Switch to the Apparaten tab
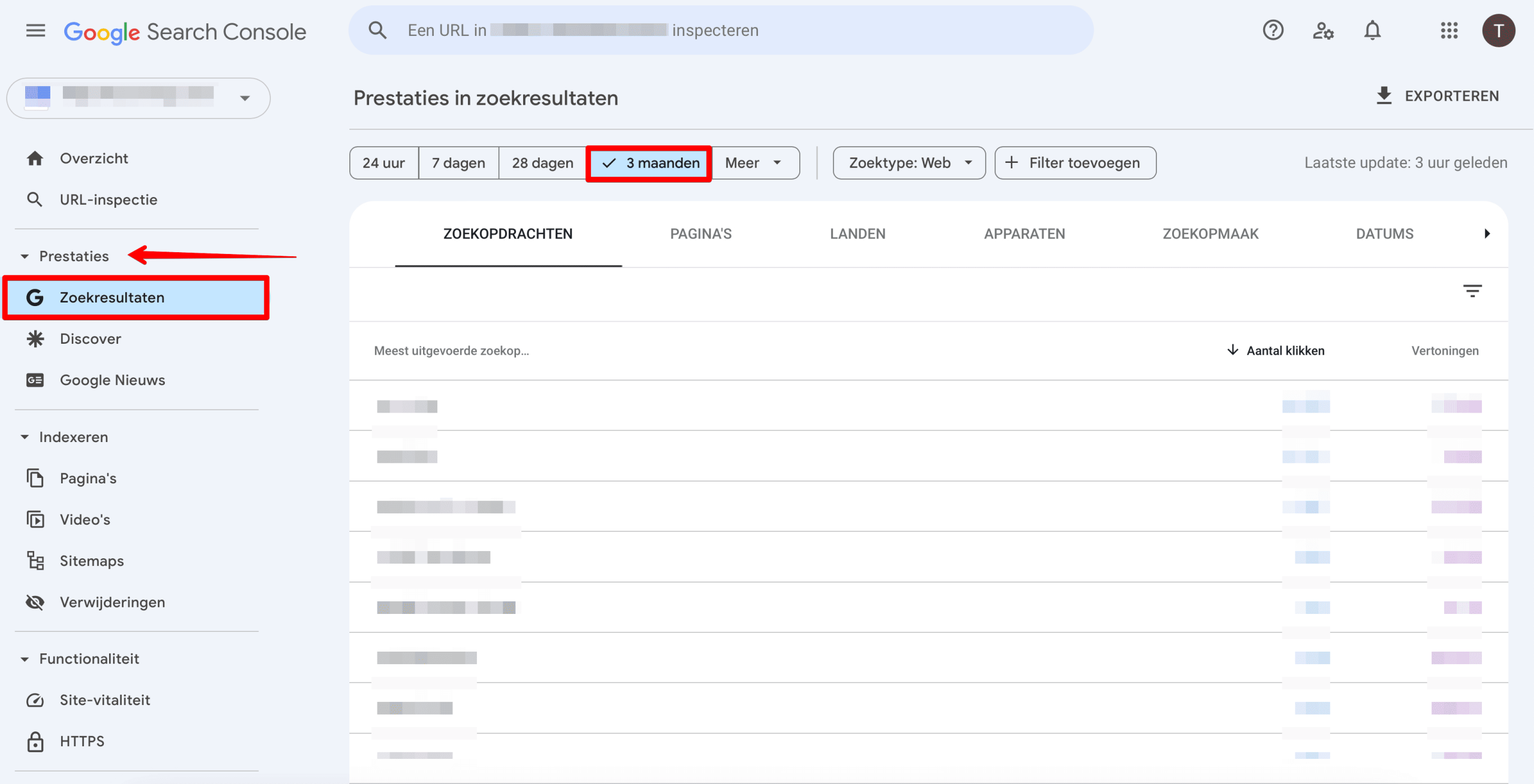 [x=1024, y=234]
